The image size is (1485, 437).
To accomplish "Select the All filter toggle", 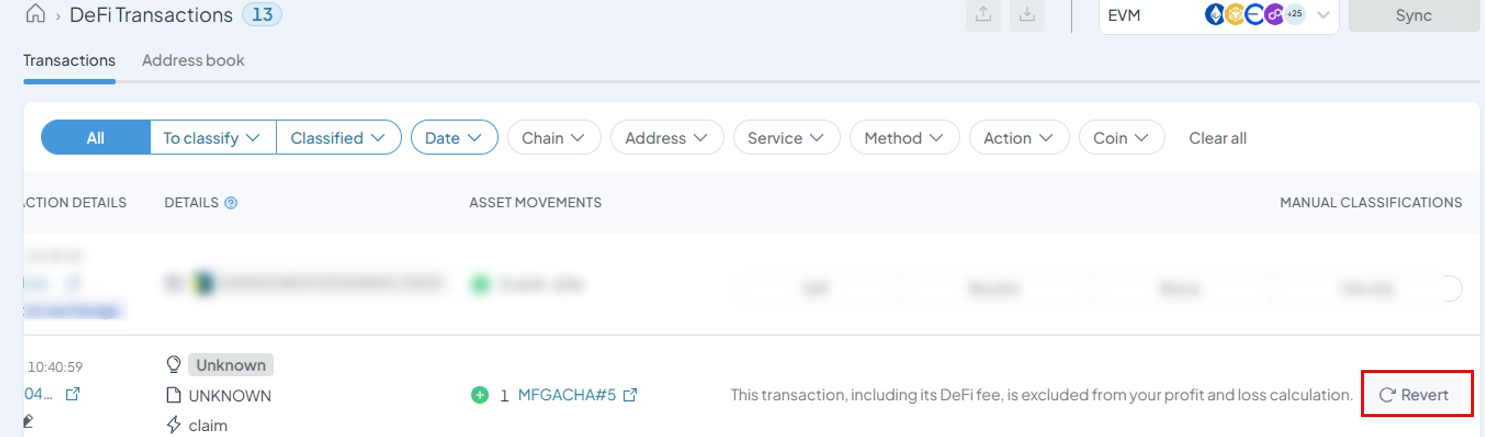I will (95, 138).
